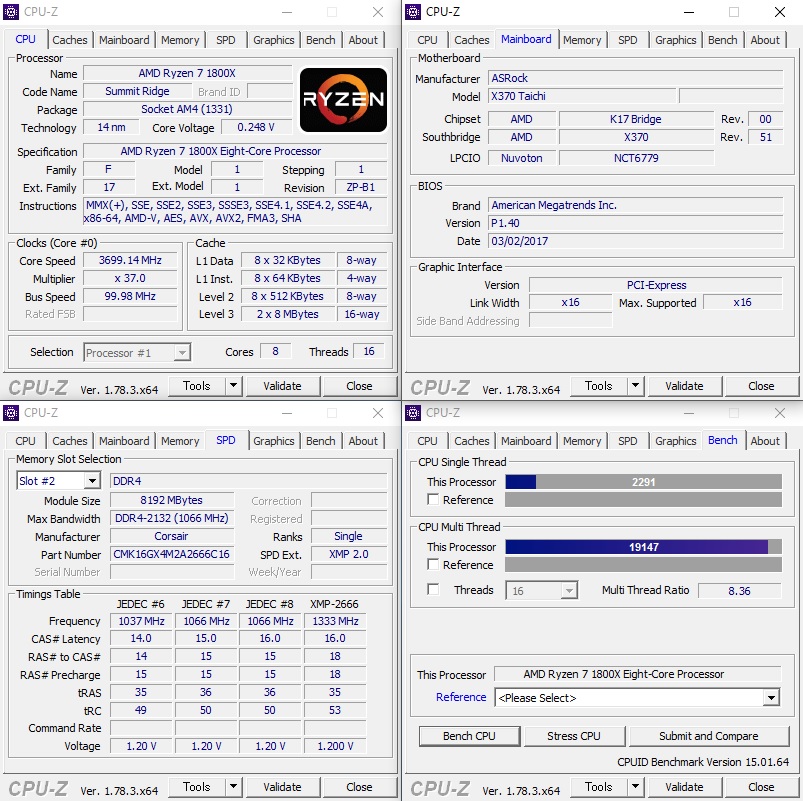Minimize the Mainboard CPU-Z window

tap(689, 12)
